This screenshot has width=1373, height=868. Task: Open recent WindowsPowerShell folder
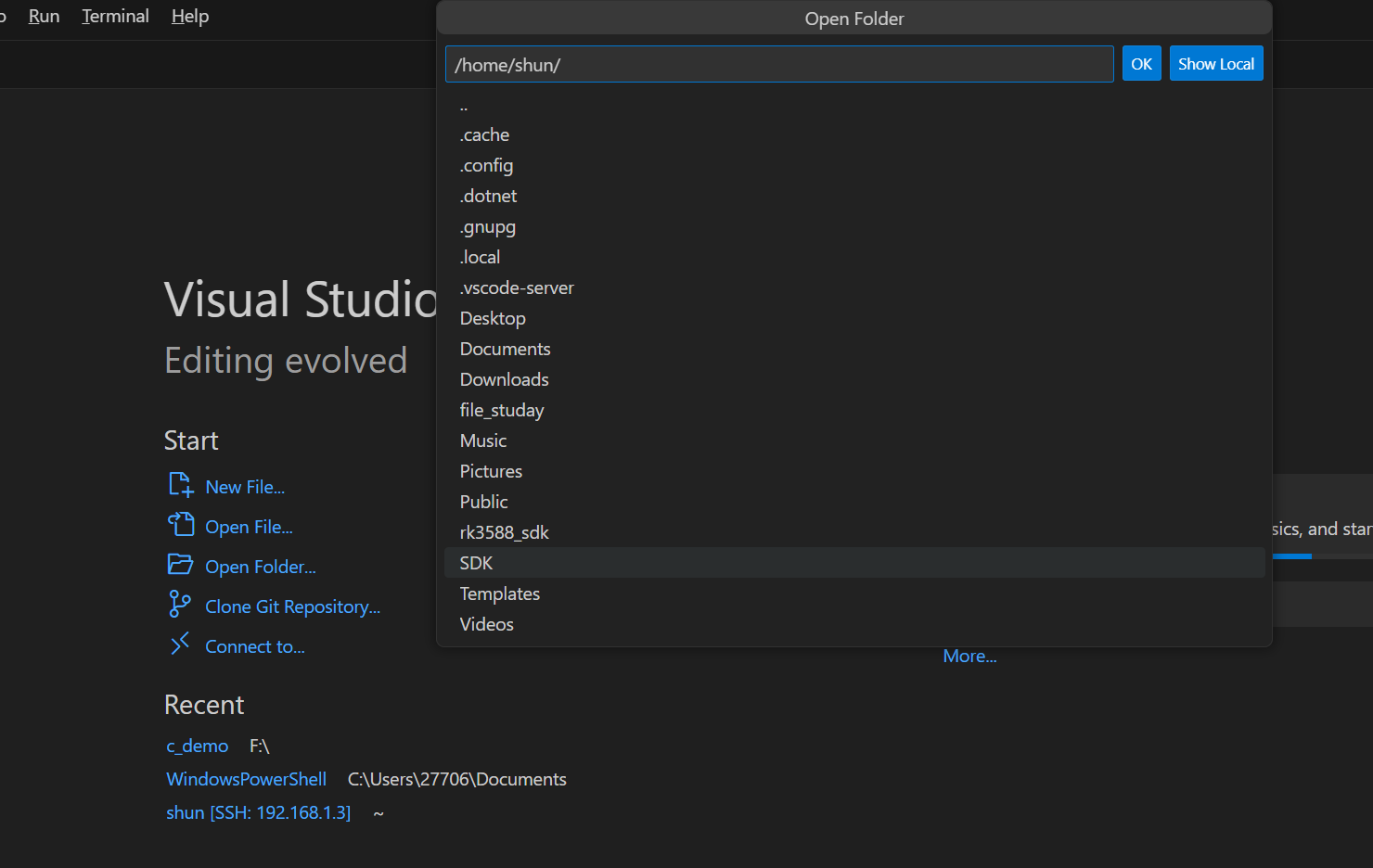point(246,779)
